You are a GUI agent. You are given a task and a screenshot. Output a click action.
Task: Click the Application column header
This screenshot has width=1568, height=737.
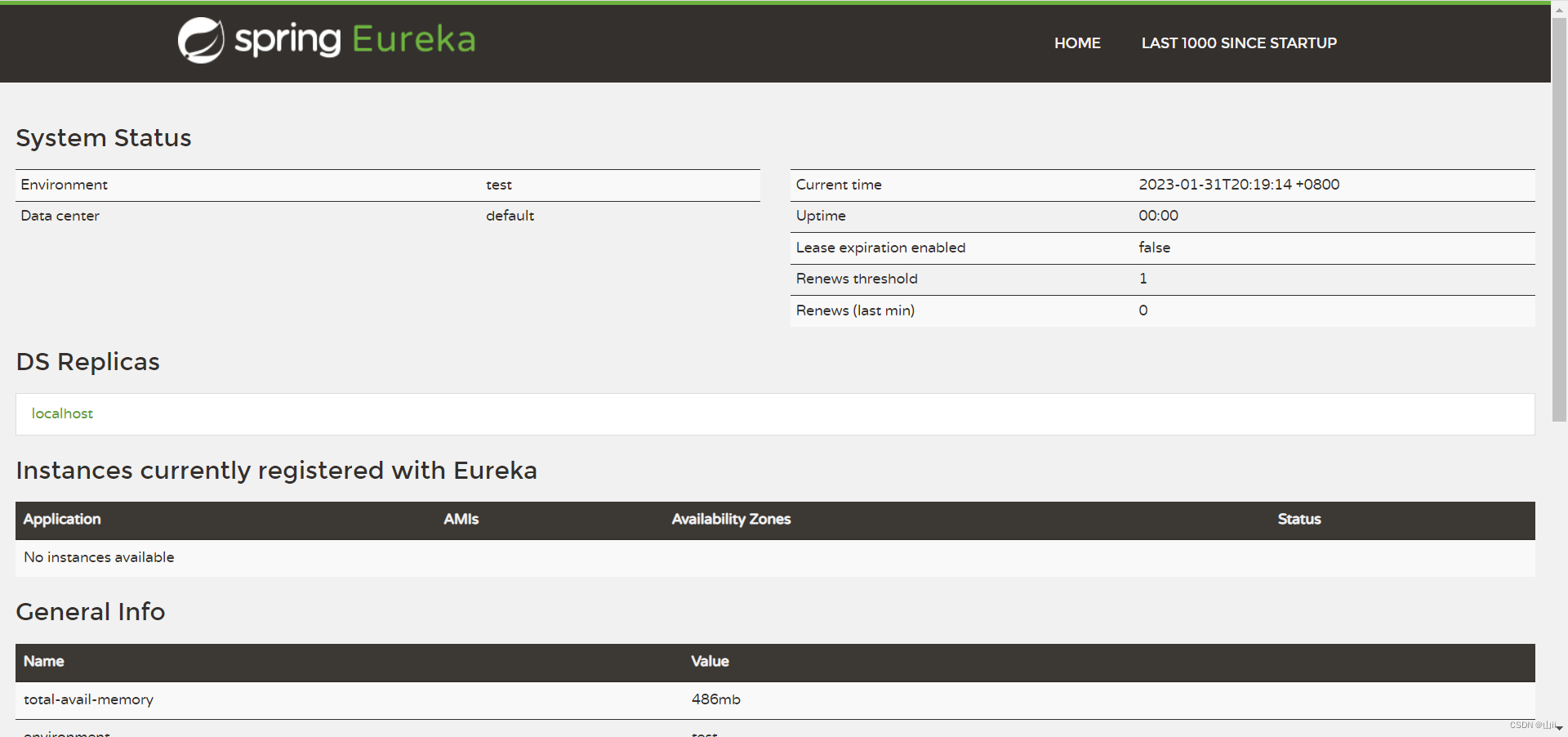click(x=62, y=520)
